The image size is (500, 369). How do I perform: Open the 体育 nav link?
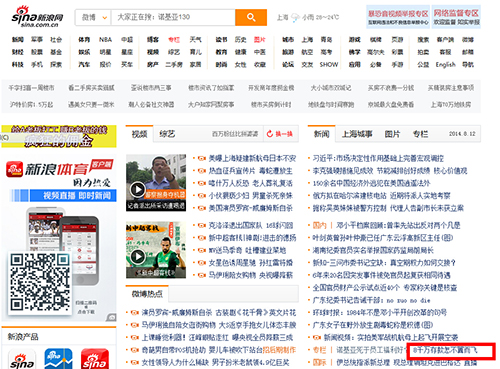[84, 40]
